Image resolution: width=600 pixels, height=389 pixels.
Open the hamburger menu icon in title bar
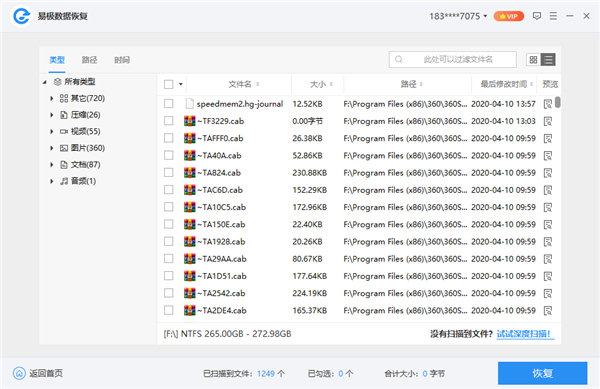[x=553, y=16]
